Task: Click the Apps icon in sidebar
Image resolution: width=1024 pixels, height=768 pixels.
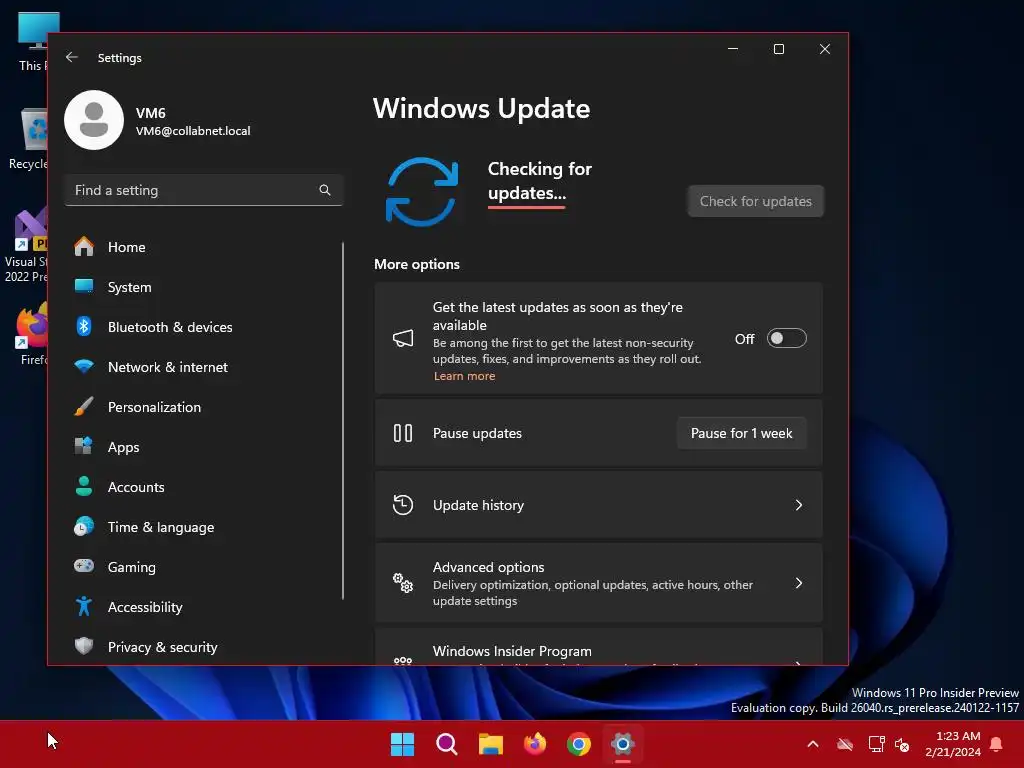Action: point(84,447)
